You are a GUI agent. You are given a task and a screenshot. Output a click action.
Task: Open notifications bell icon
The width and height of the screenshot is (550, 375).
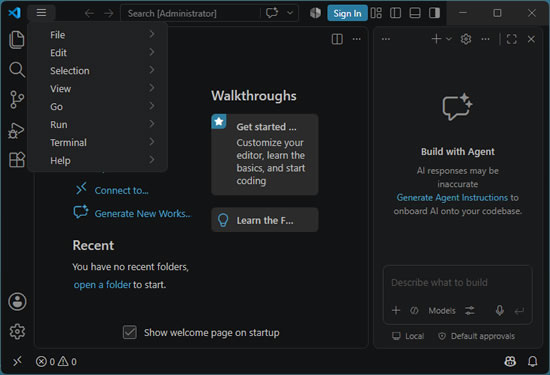(x=532, y=361)
